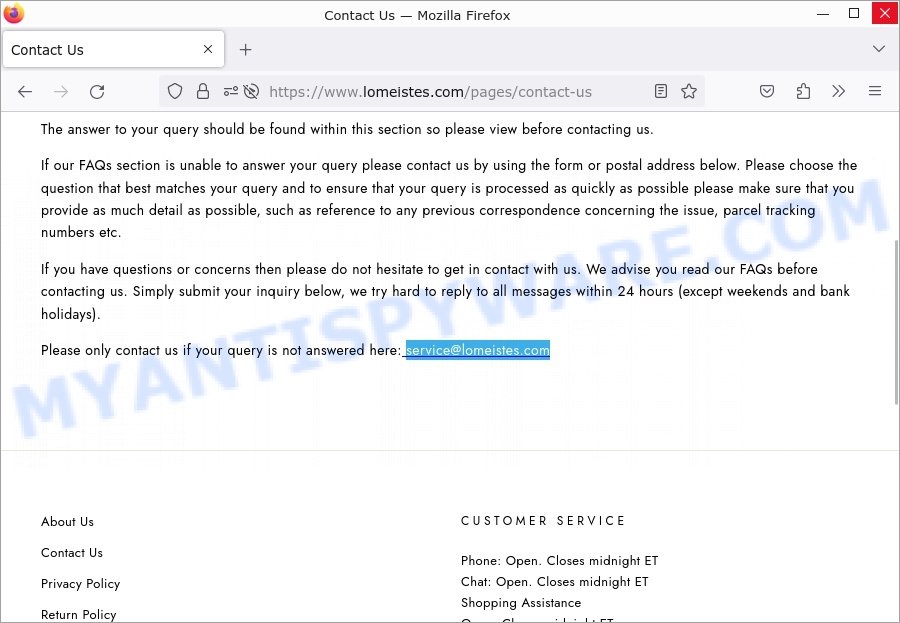Viewport: 900px width, 623px height.
Task: Click the CUSTOMER SERVICE heading
Action: coord(543,521)
